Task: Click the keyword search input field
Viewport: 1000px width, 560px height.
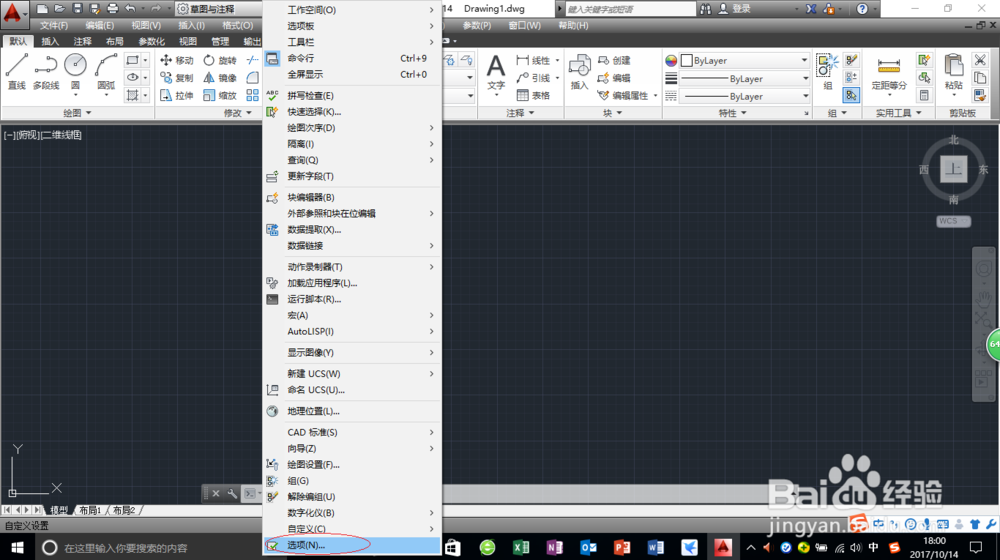Action: point(630,9)
